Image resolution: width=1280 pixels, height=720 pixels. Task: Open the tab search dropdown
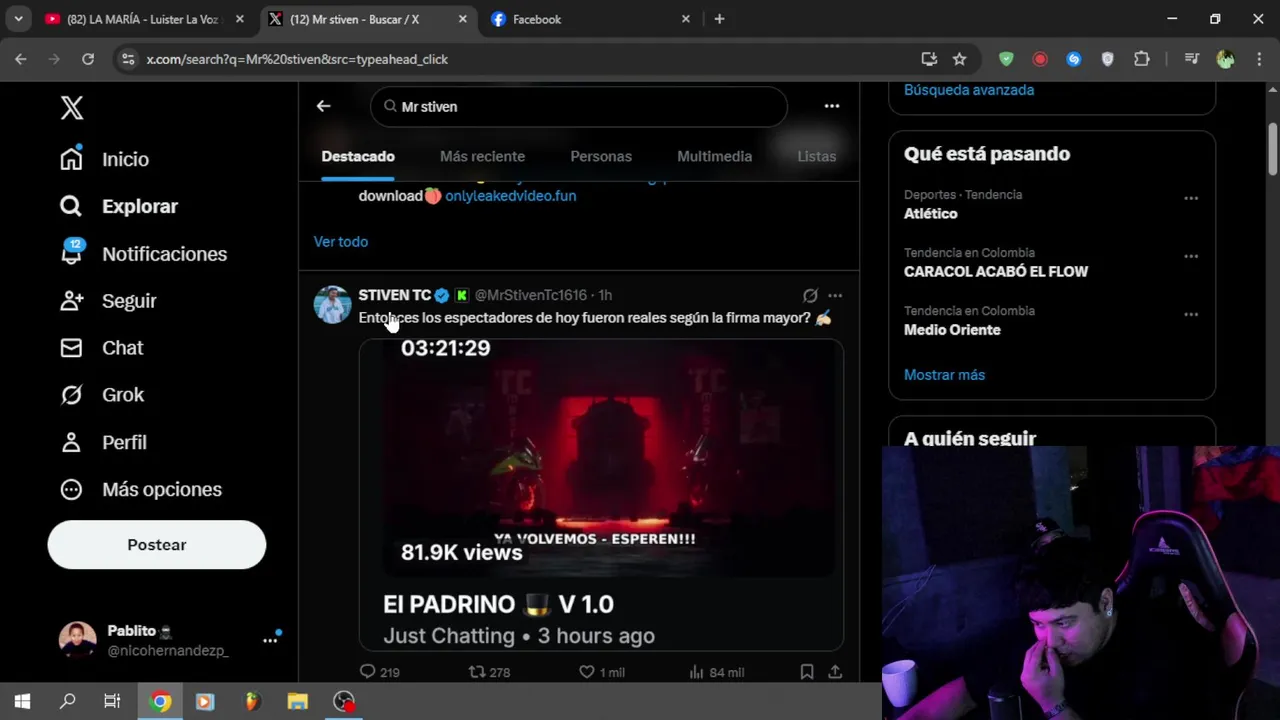[x=18, y=19]
